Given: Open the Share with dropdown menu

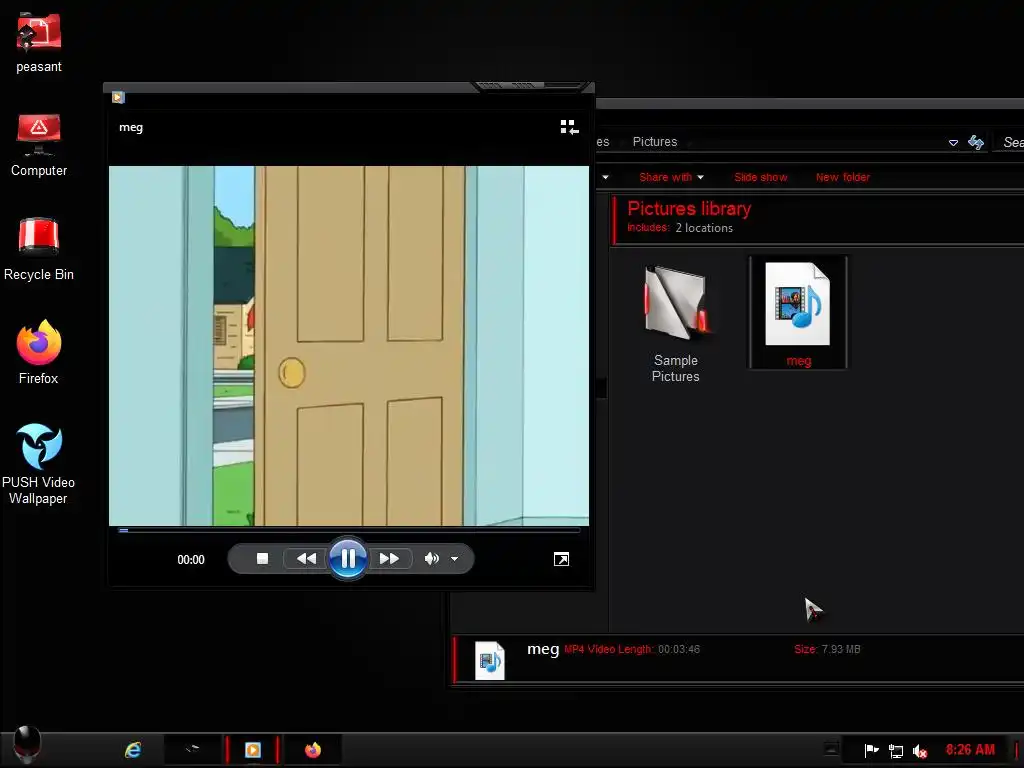Looking at the screenshot, I should pos(671,177).
